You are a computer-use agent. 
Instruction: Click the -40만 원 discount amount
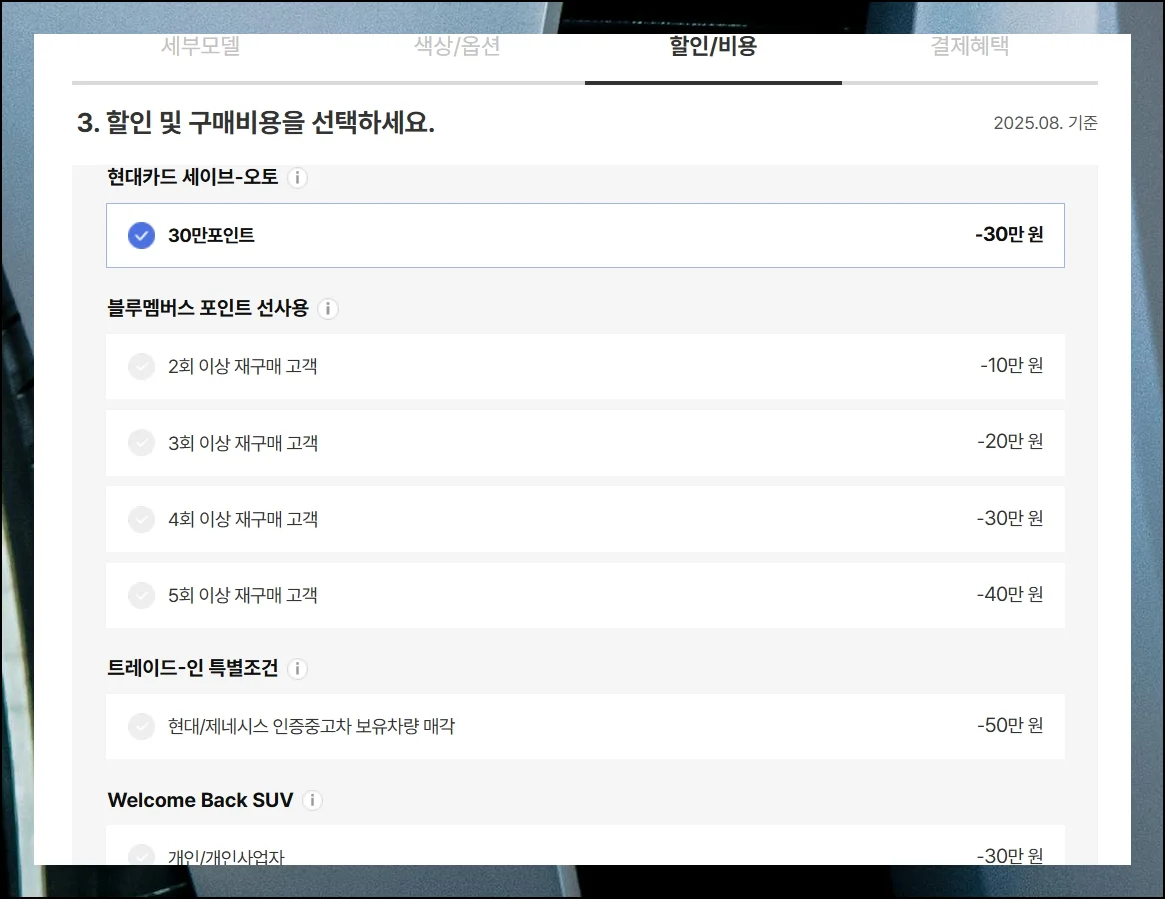click(x=1010, y=595)
